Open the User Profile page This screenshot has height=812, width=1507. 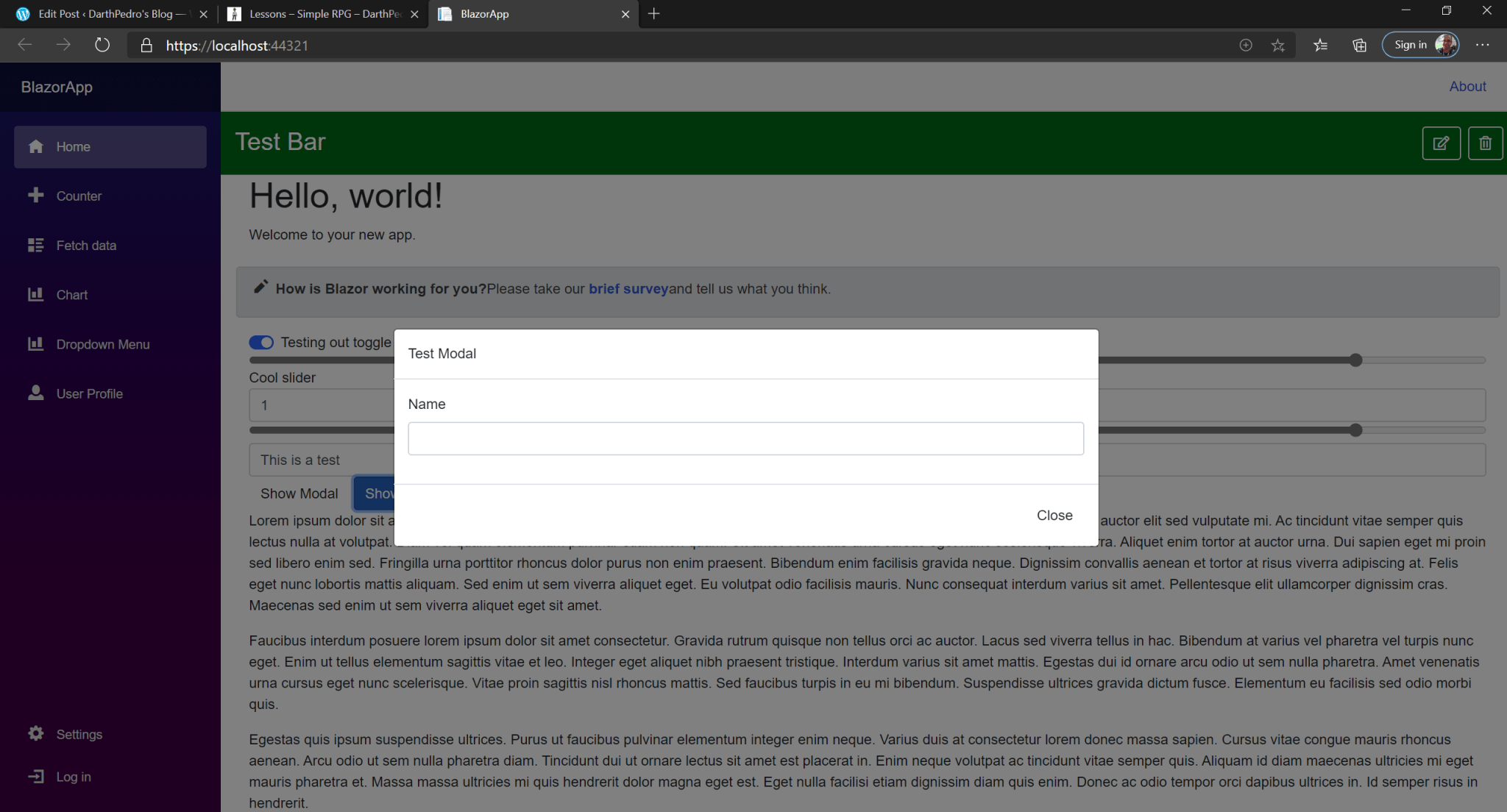[x=89, y=393]
